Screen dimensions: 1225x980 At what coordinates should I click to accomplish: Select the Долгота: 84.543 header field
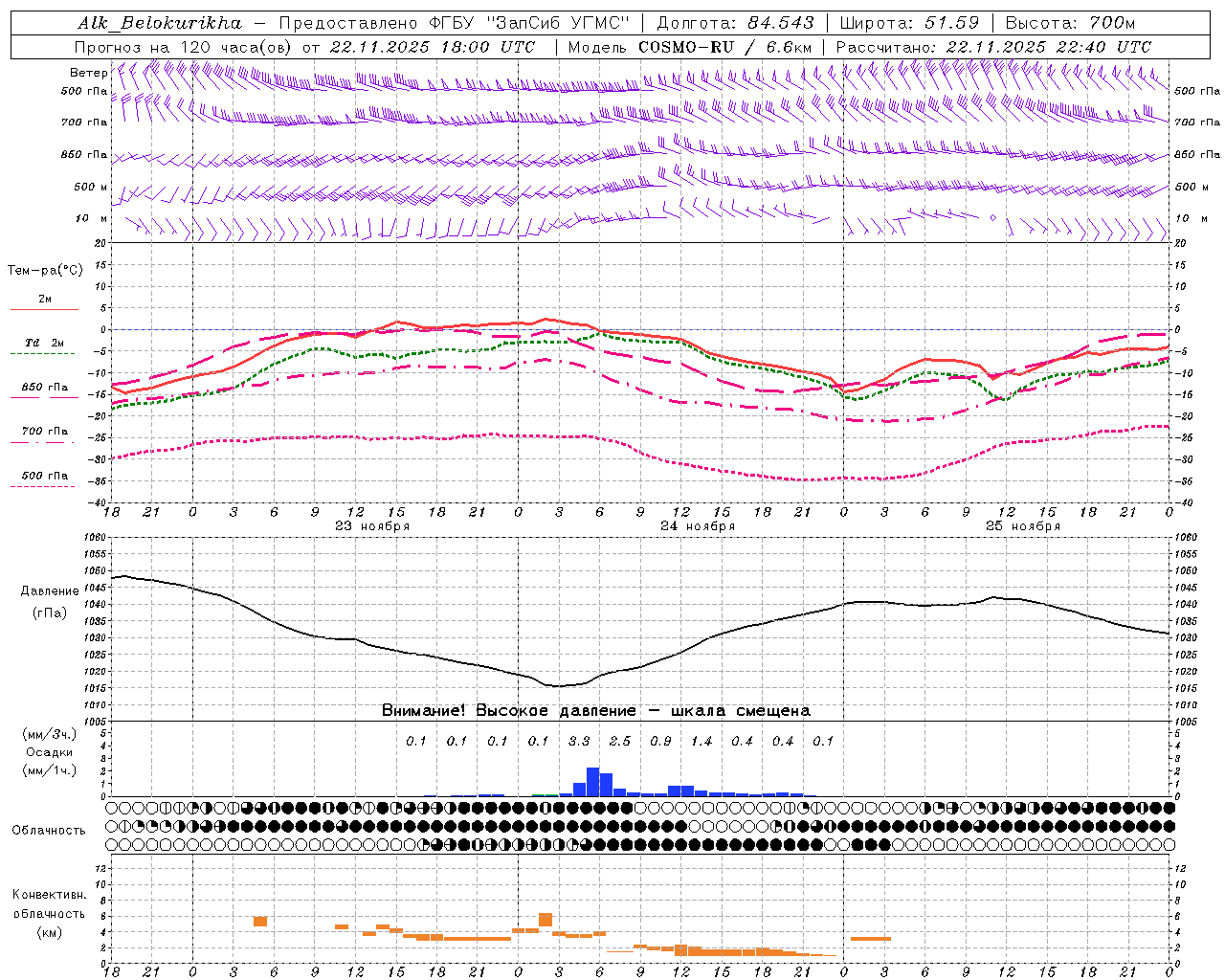click(x=736, y=23)
